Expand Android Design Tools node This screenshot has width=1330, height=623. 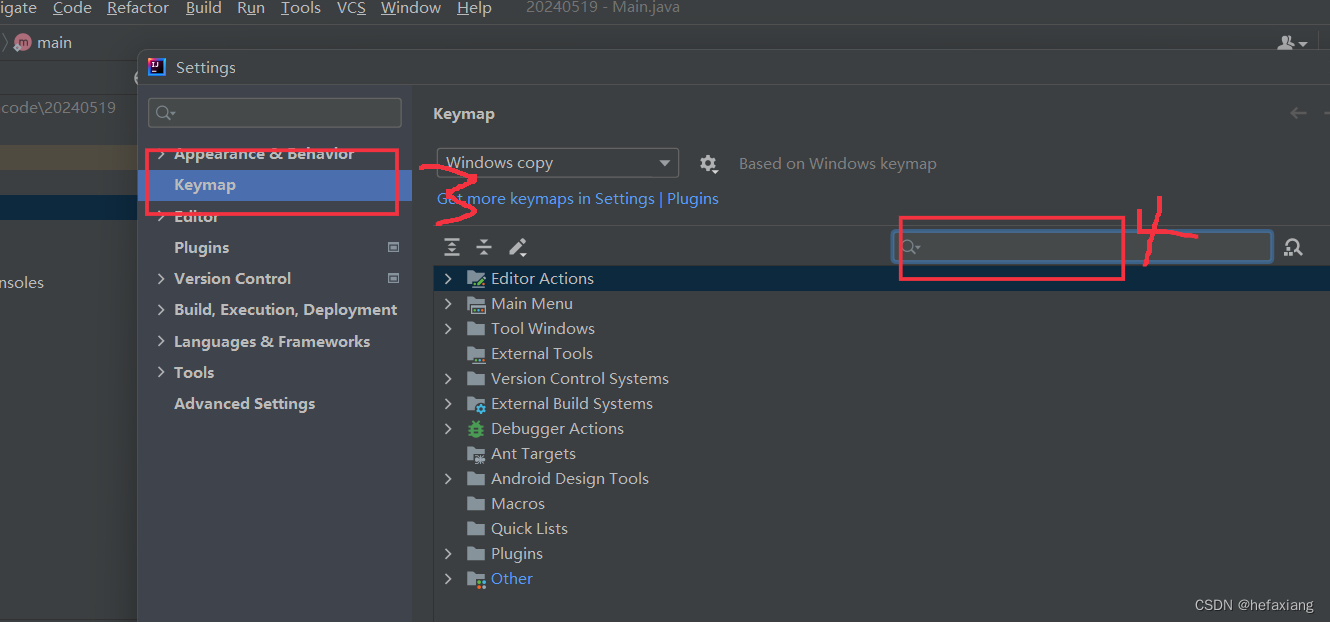pyautogui.click(x=448, y=479)
